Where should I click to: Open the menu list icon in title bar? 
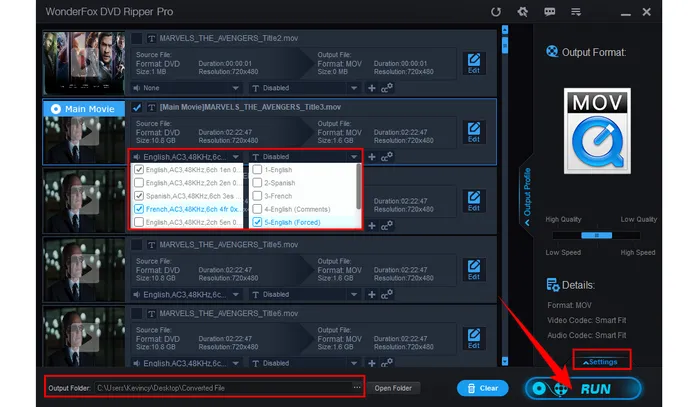click(x=576, y=12)
